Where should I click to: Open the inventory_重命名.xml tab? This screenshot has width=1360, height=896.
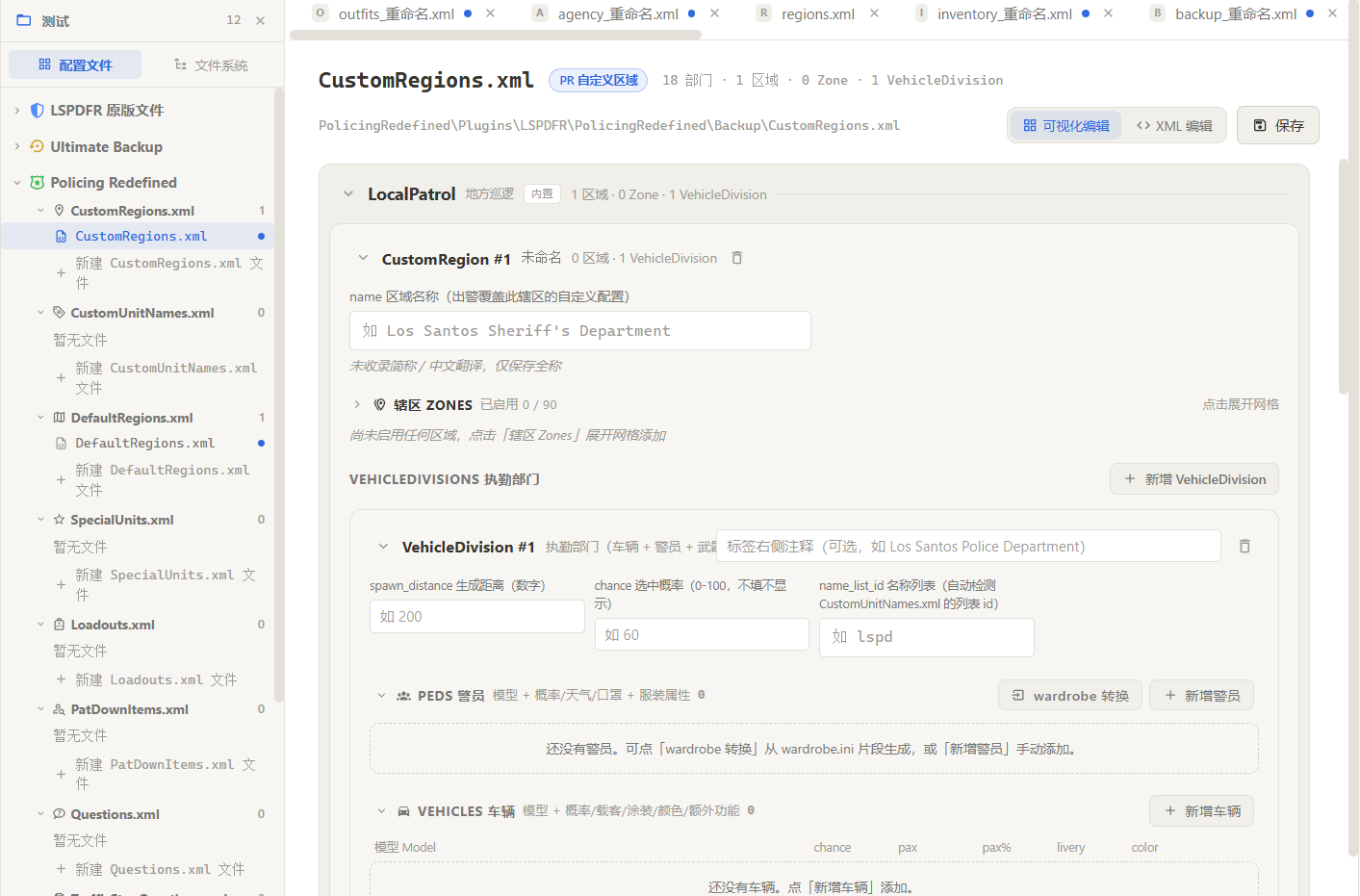pos(1004,13)
